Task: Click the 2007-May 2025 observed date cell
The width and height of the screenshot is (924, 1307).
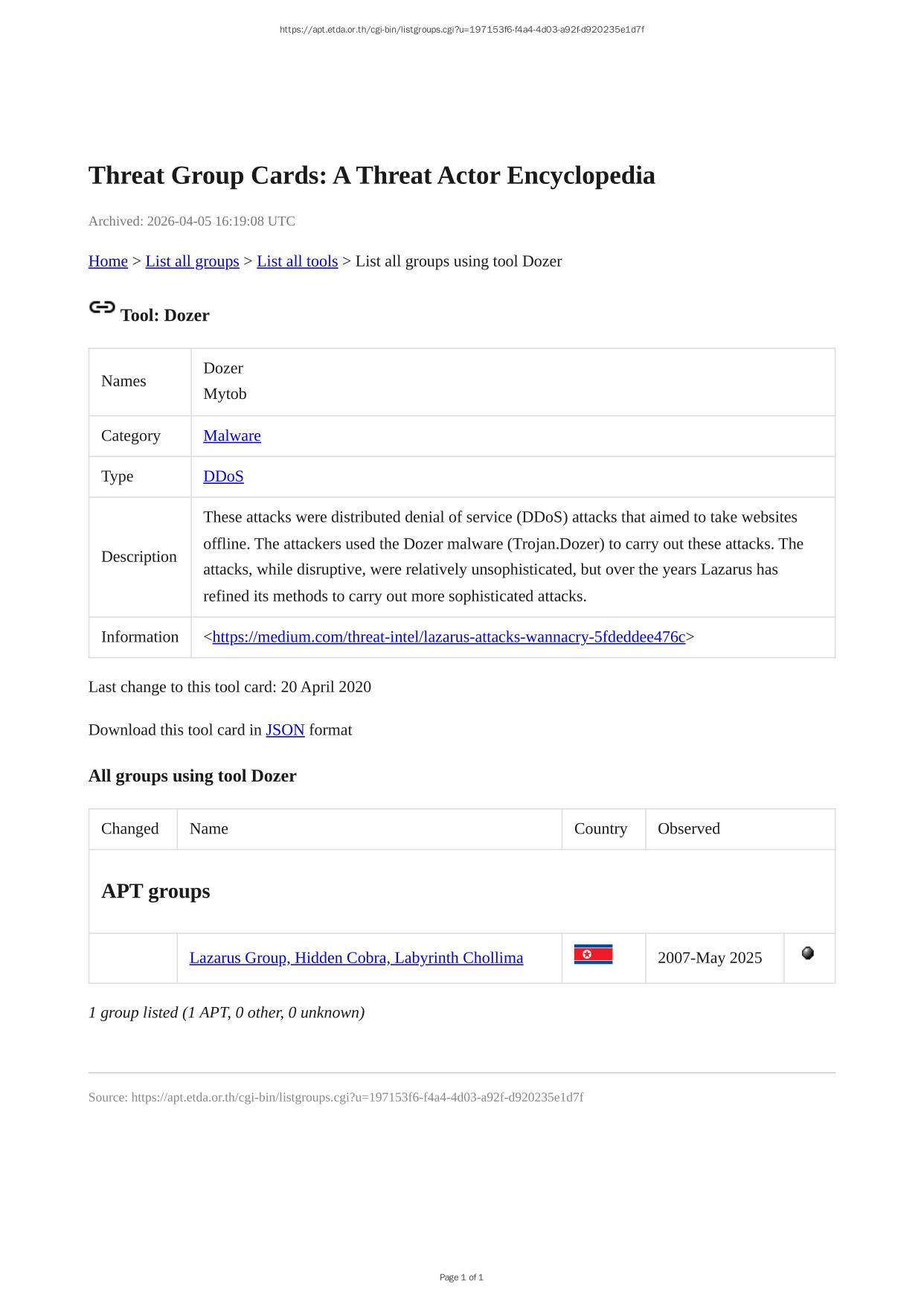Action: 710,958
